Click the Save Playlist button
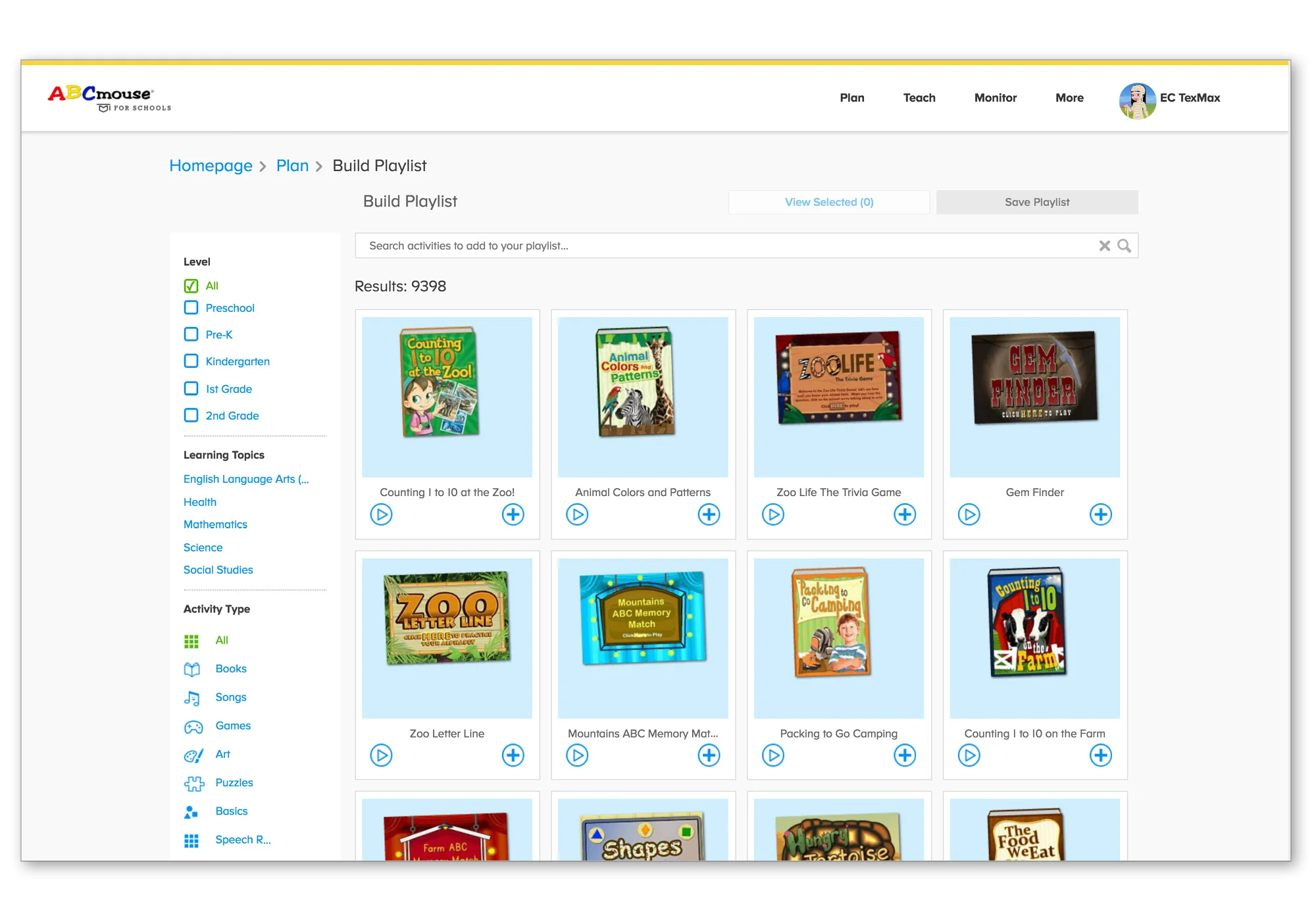1316x921 pixels. pos(1037,202)
